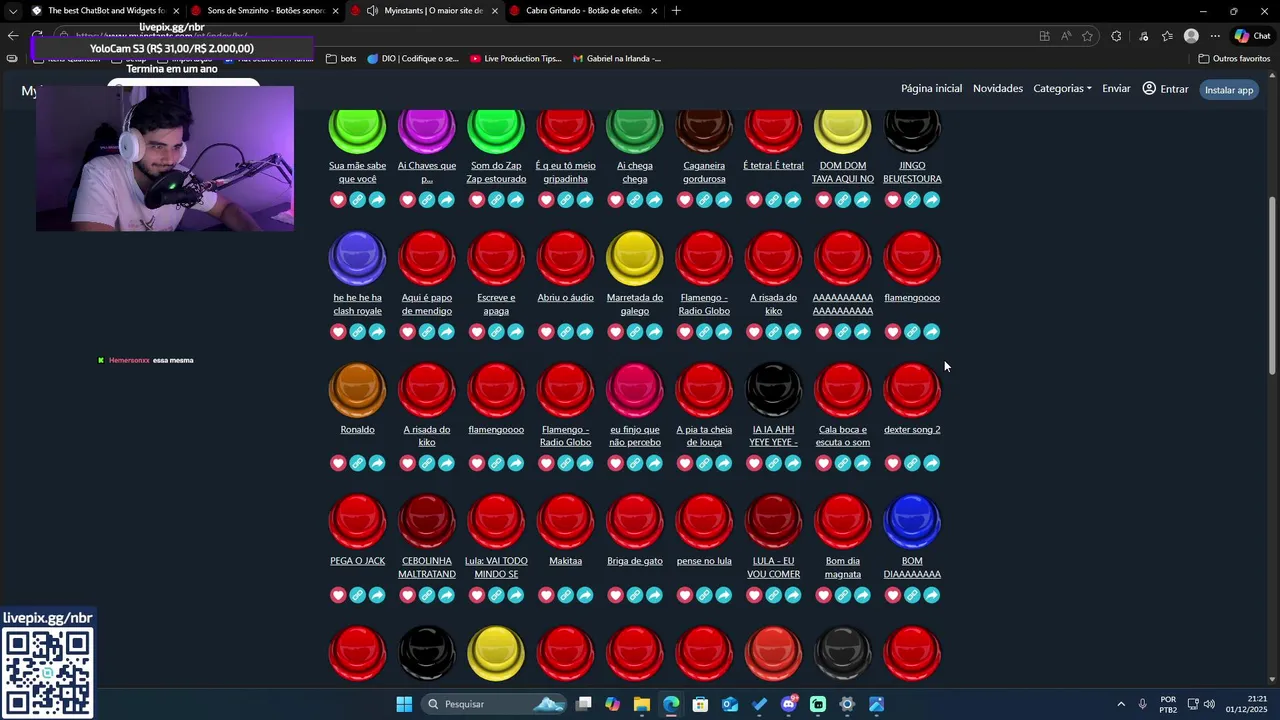Viewport: 1280px width, 720px height.
Task: Favorite 'Briga de gato' with heart icon
Action: 615,595
